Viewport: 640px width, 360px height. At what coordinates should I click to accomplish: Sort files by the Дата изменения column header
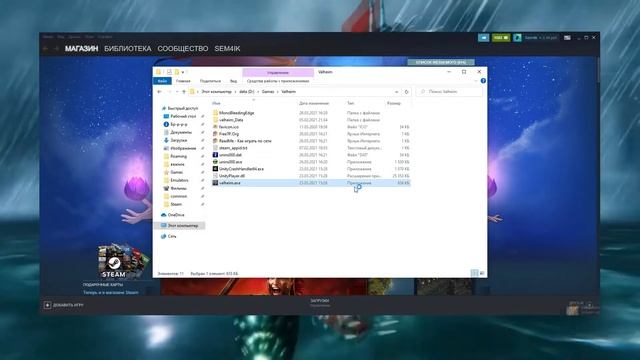tap(313, 103)
